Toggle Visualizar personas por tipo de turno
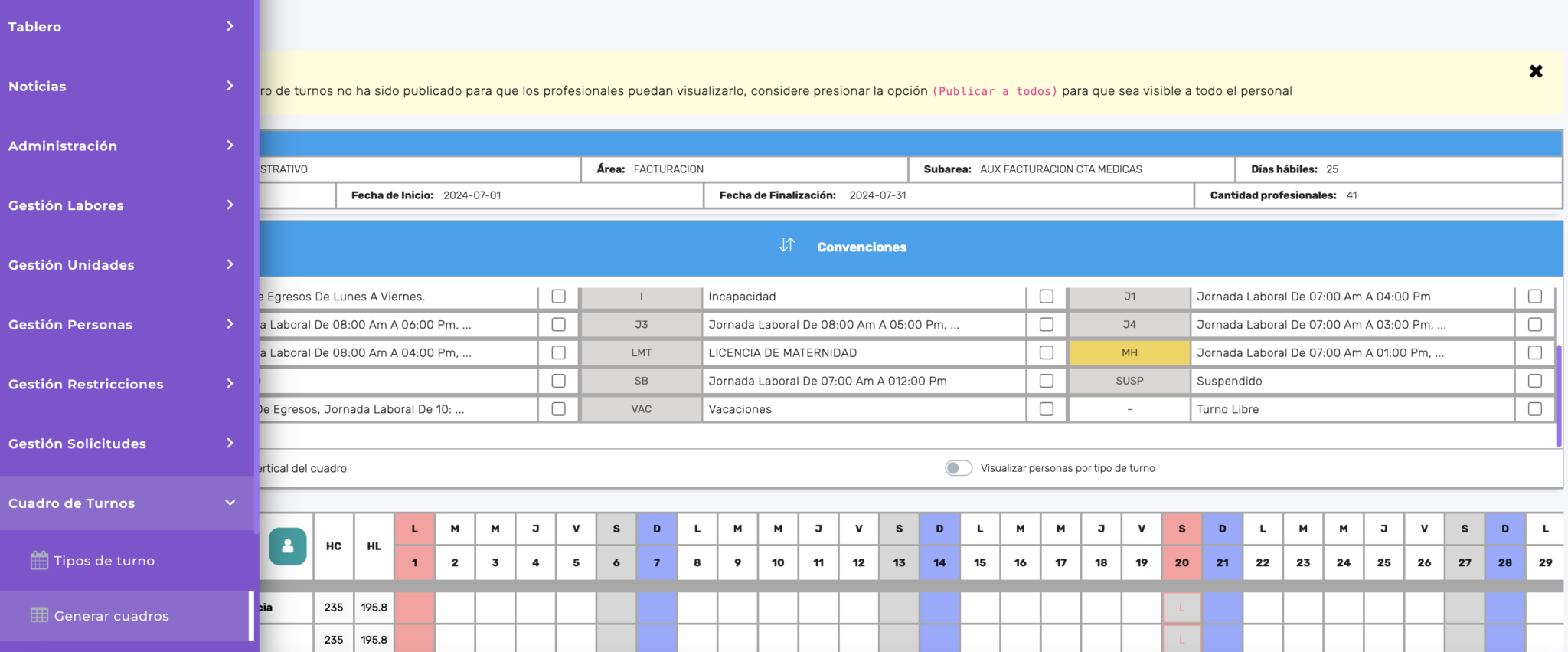The image size is (1568, 652). 959,468
